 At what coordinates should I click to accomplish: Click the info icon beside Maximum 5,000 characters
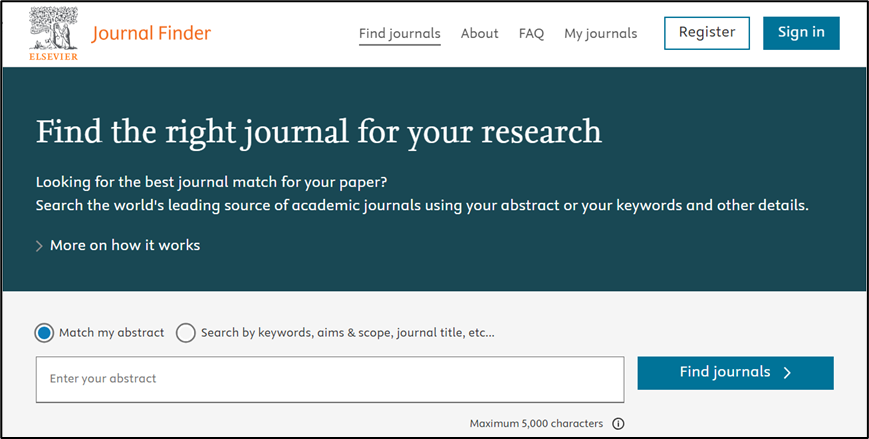618,424
